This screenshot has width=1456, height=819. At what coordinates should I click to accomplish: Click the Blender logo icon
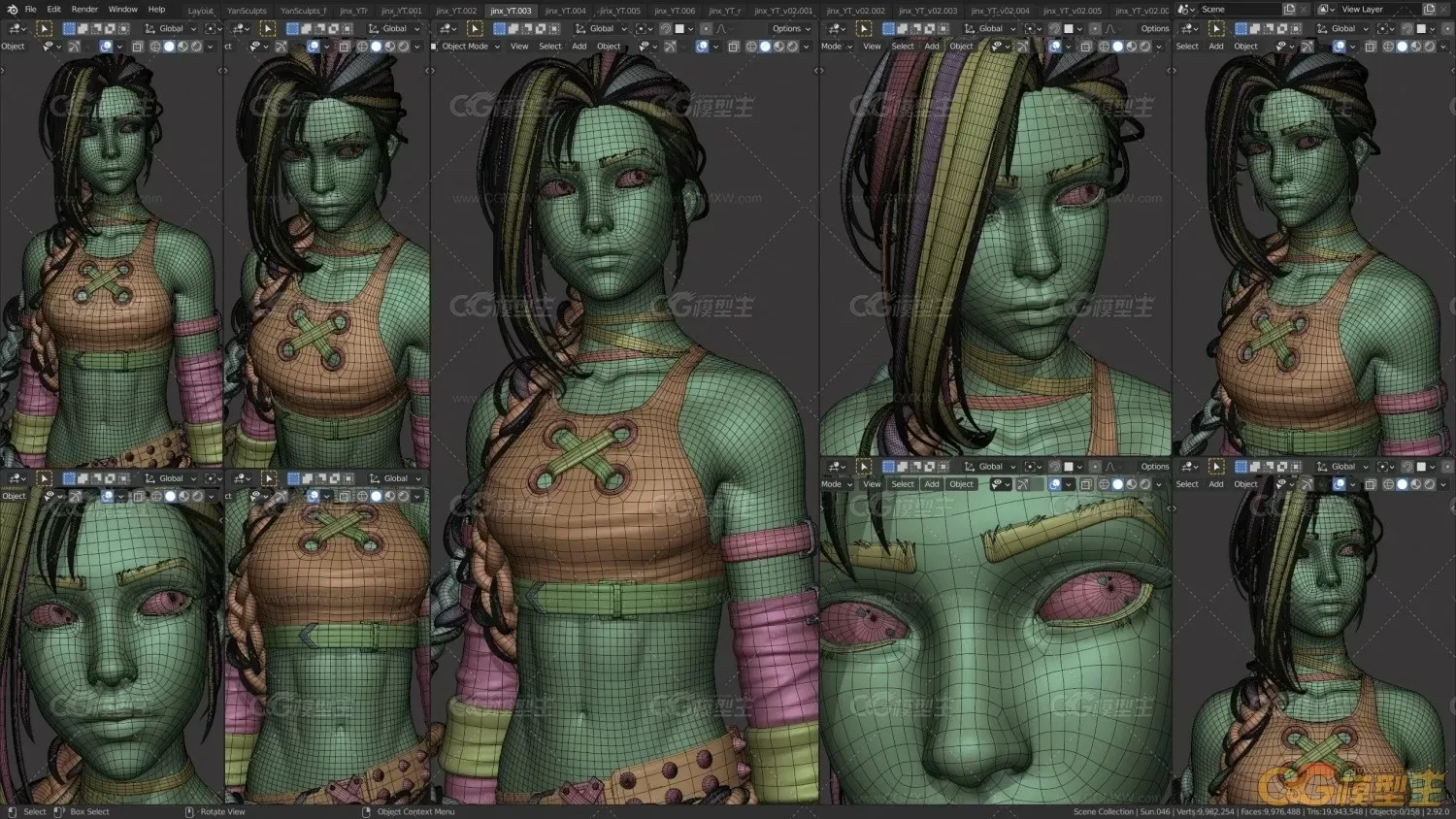click(12, 9)
